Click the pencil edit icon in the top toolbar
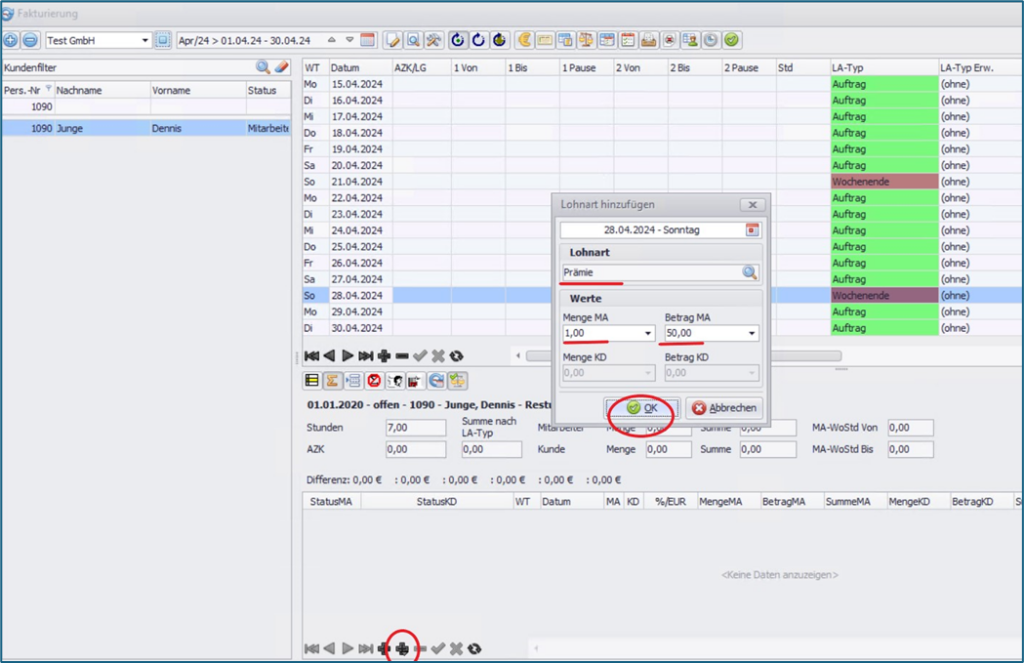The width and height of the screenshot is (1024, 663). tap(393, 40)
